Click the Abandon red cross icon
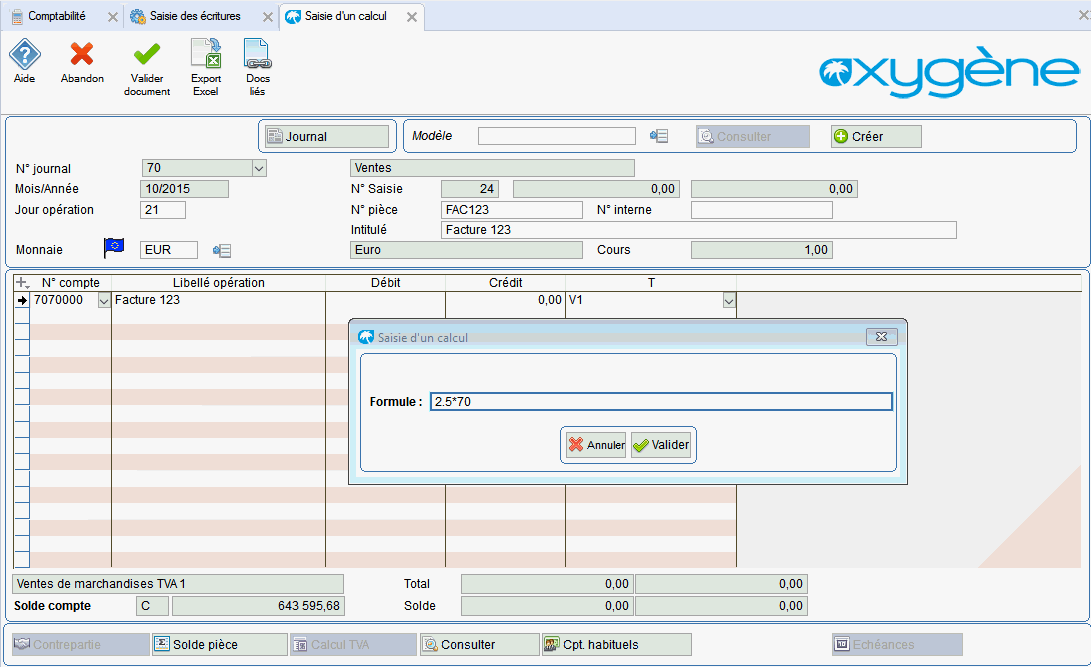Viewport: 1091px width, 667px height. pos(82,55)
